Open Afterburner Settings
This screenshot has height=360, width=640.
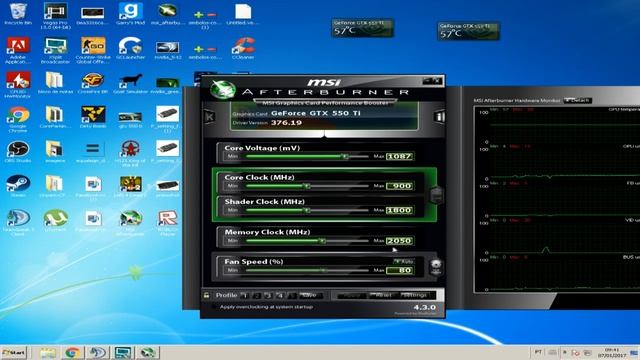[416, 295]
